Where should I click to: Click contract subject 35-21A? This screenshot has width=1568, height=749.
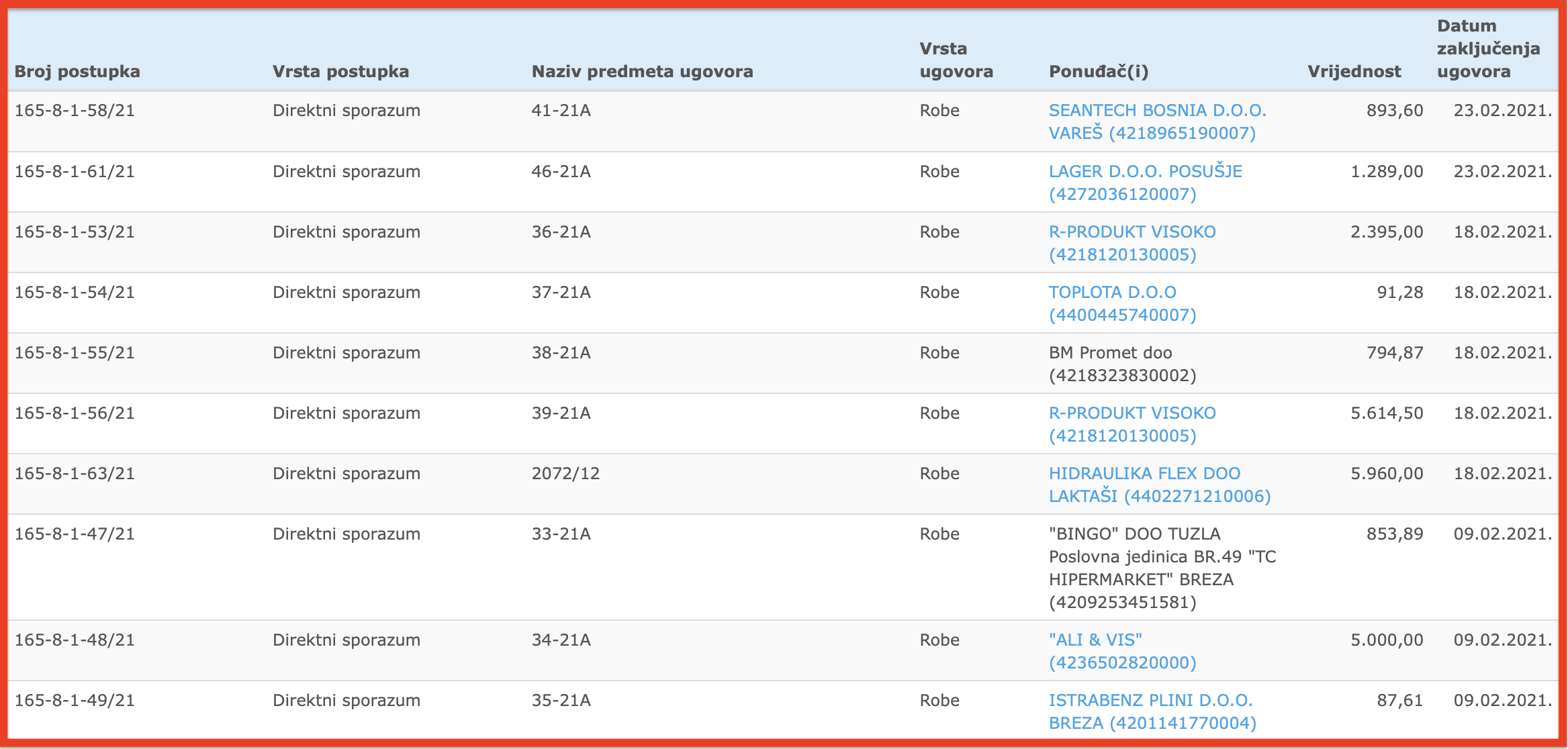point(561,700)
